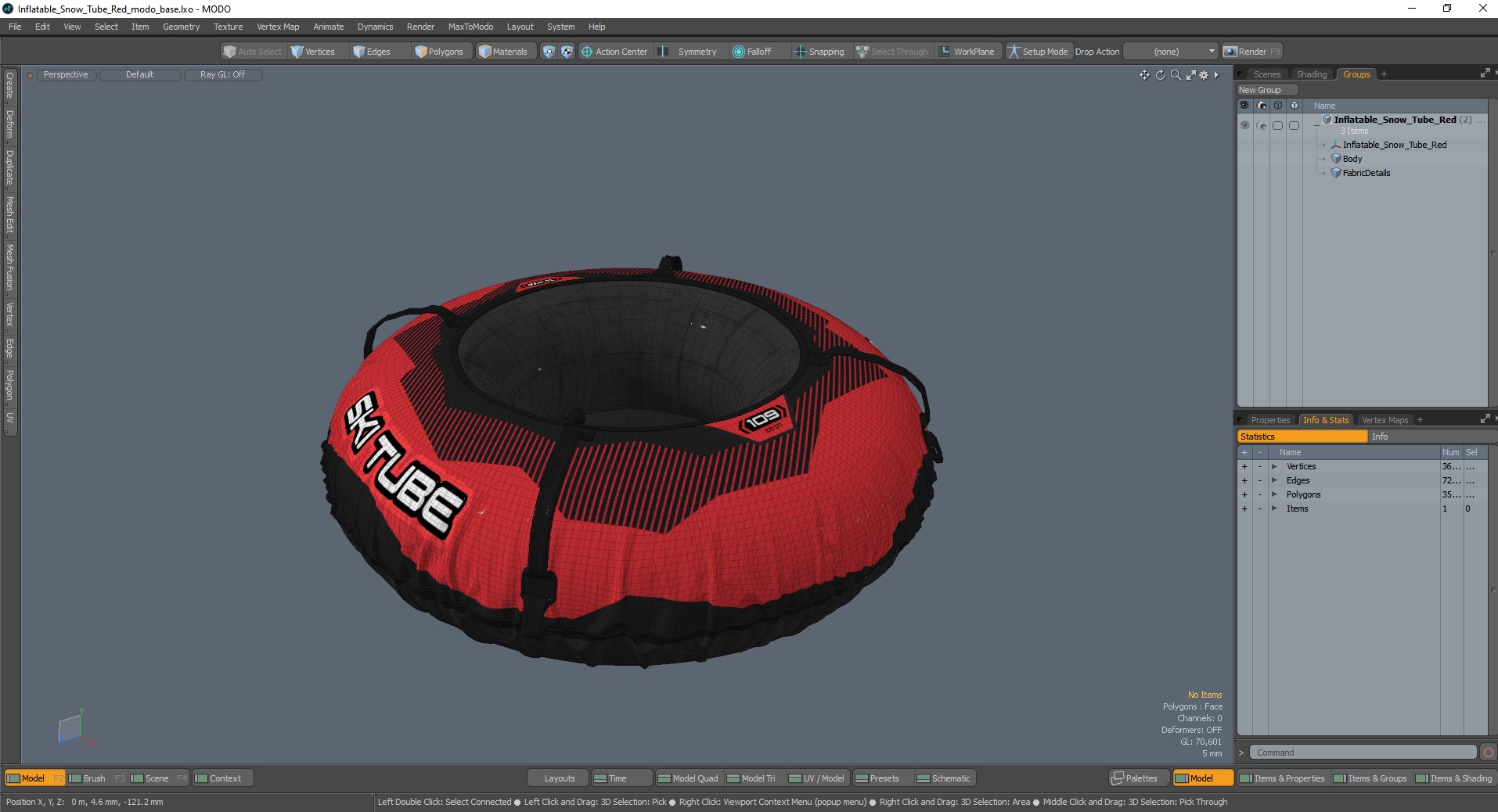Expand the Edges statistics row

click(1274, 480)
